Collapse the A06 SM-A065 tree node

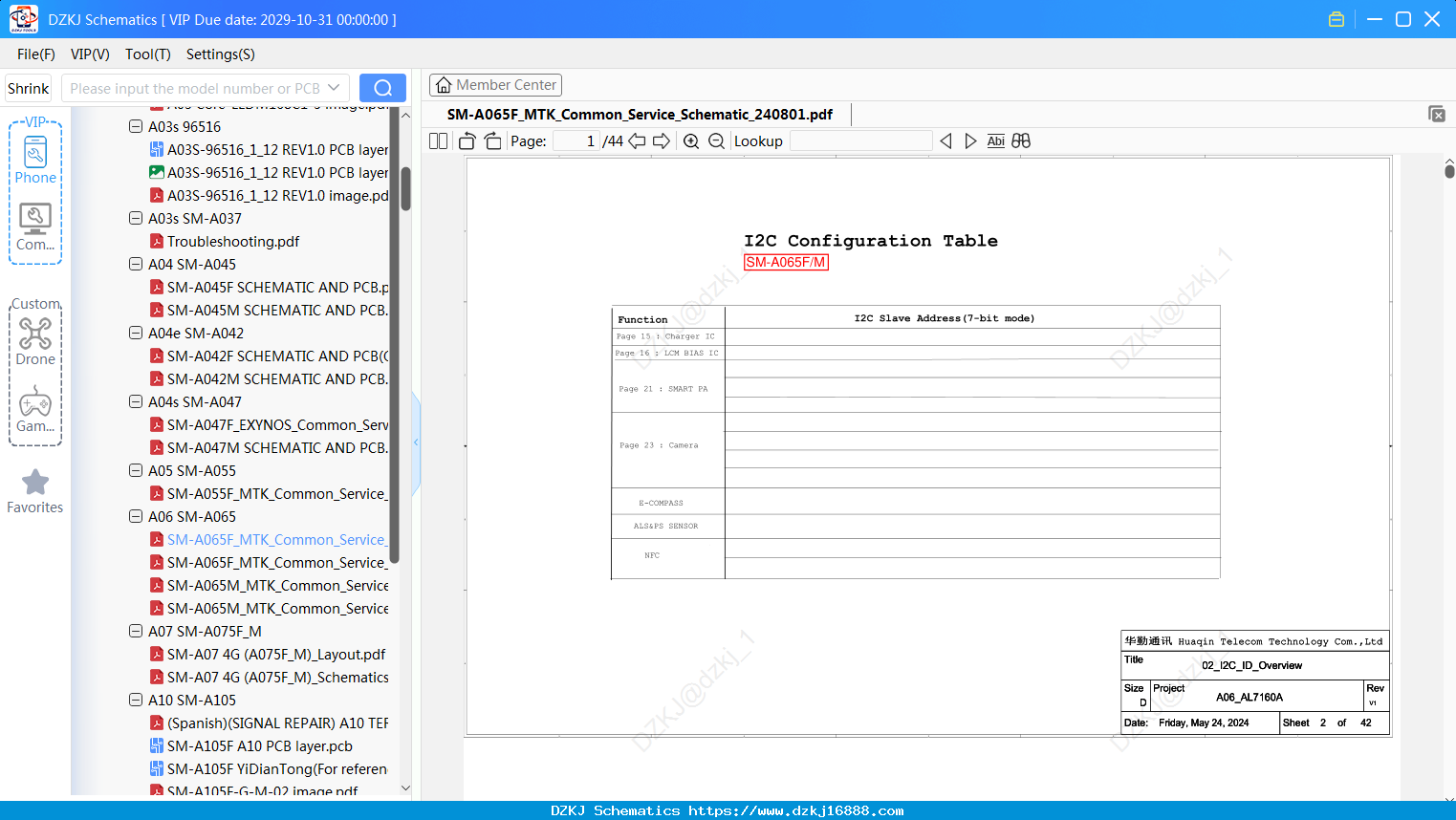tap(136, 516)
